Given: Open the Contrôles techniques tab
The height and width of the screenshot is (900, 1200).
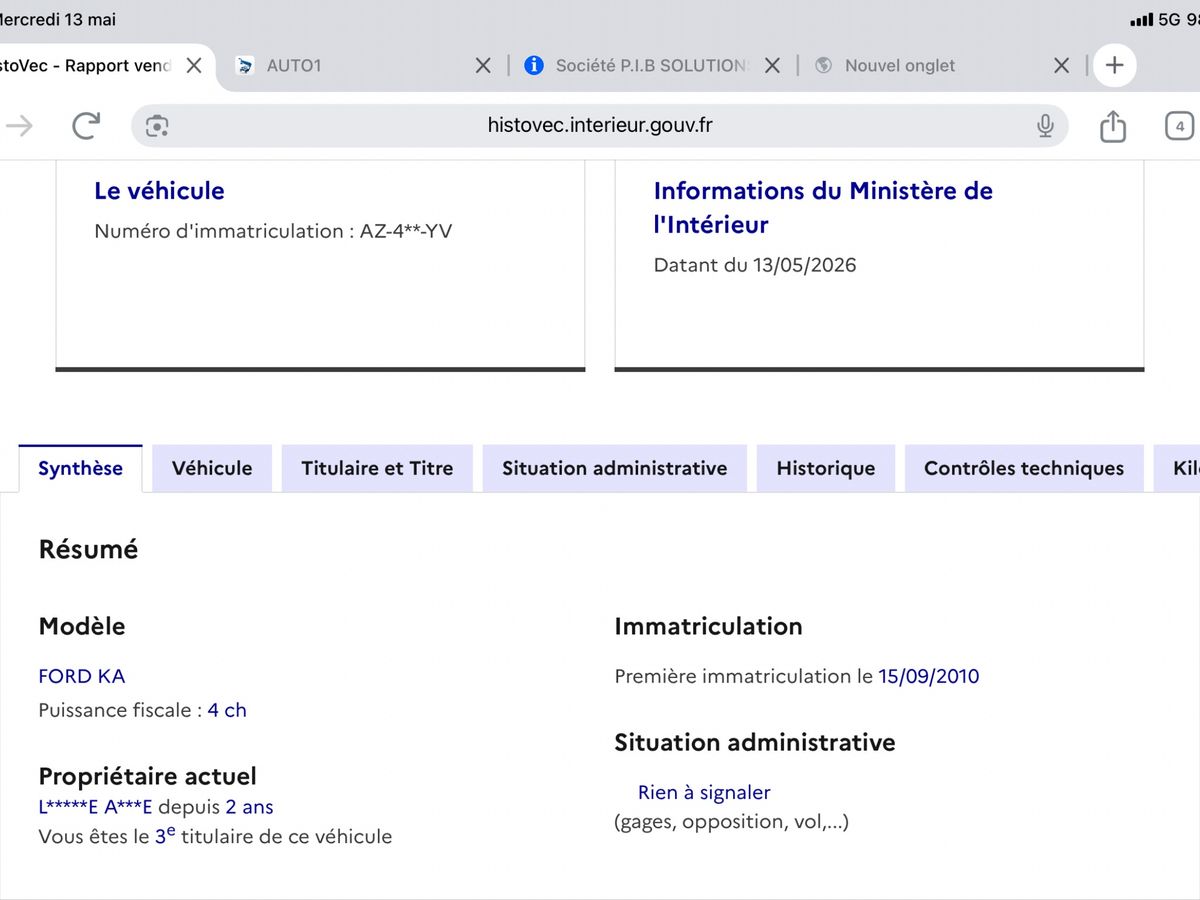Looking at the screenshot, I should 1024,468.
